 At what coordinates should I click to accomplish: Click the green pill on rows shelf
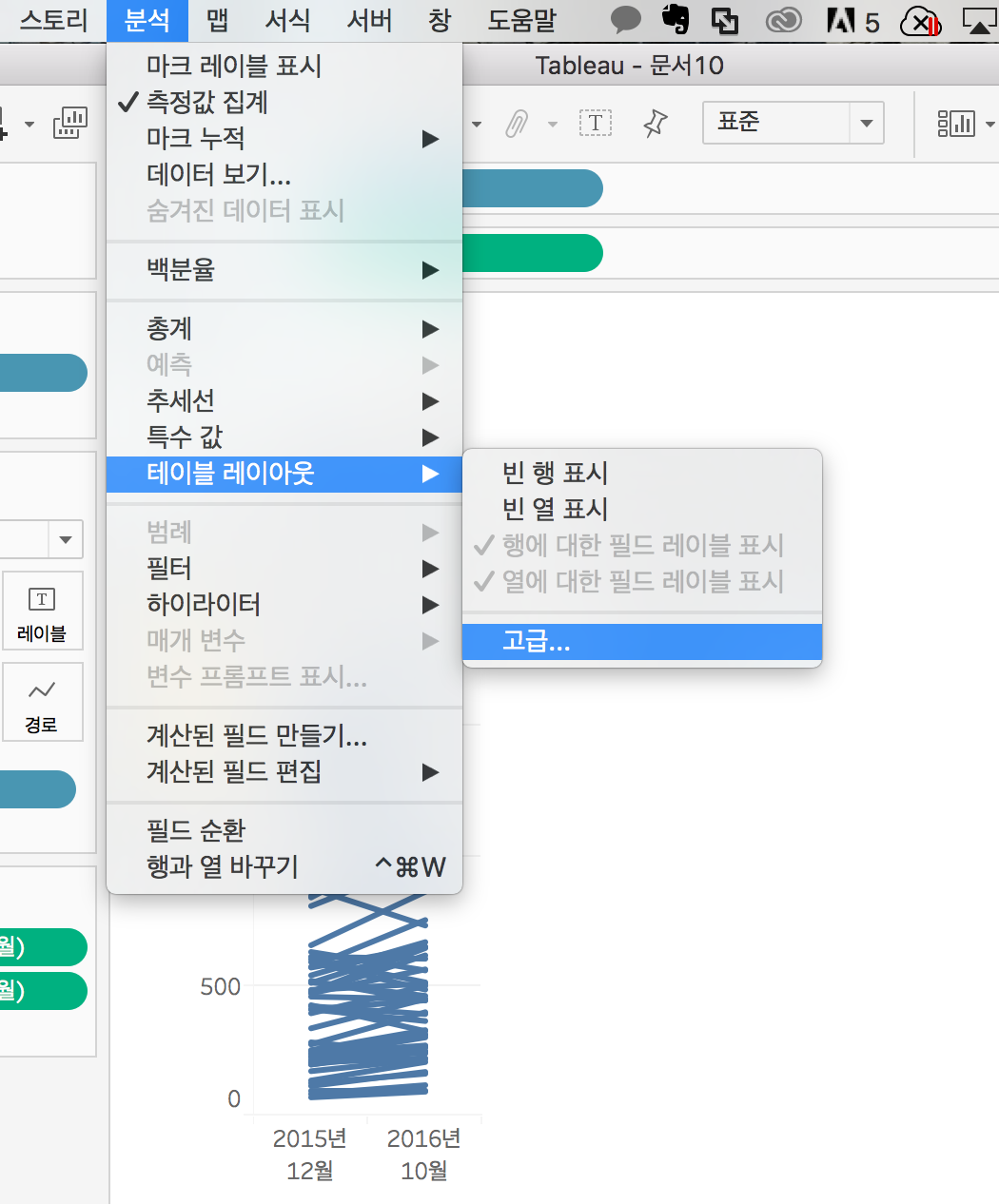[x=533, y=253]
